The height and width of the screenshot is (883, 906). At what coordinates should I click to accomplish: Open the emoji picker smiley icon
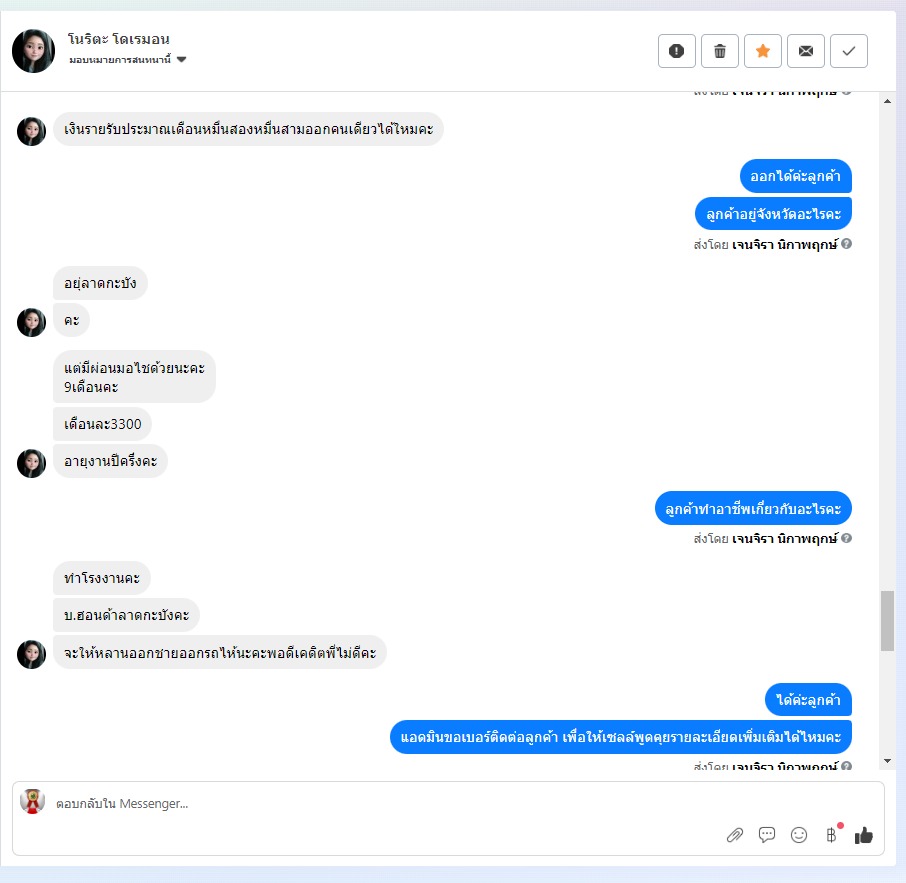(x=799, y=835)
